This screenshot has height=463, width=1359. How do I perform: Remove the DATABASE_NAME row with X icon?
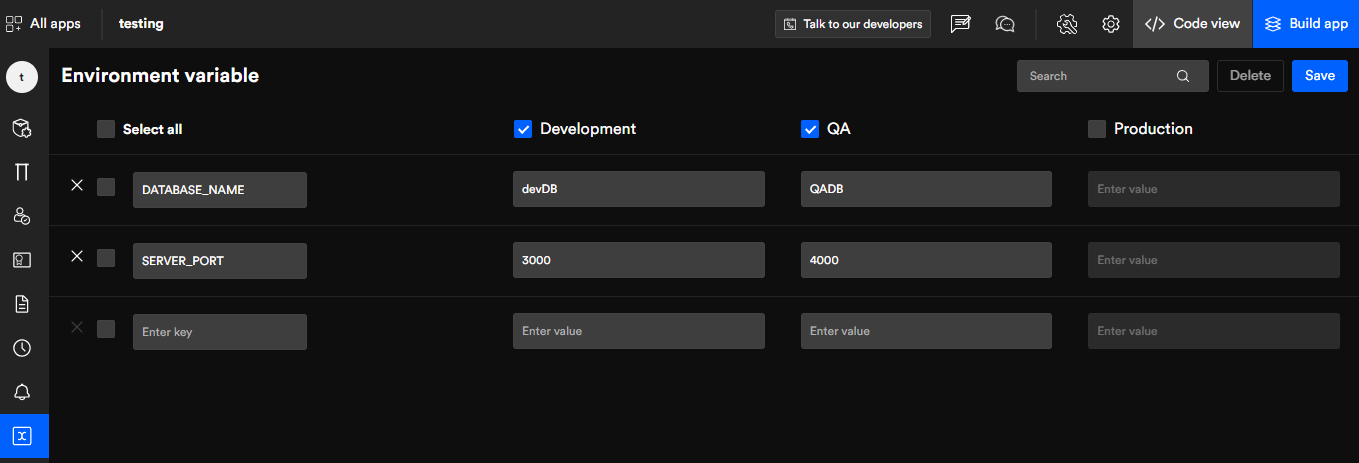[77, 185]
